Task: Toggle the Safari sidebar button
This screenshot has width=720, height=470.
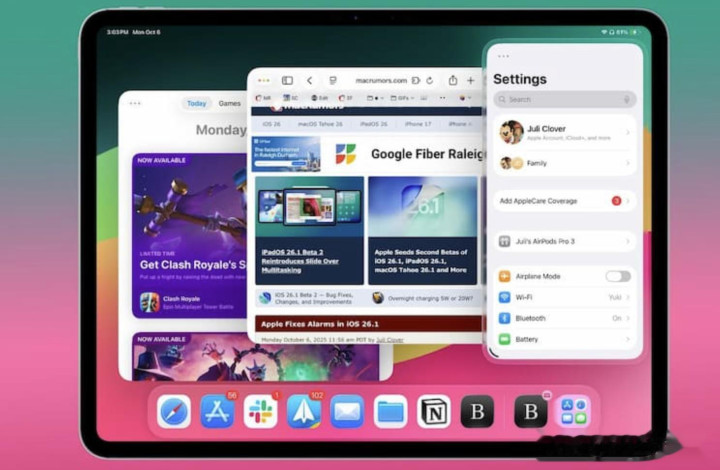Action: (x=287, y=81)
